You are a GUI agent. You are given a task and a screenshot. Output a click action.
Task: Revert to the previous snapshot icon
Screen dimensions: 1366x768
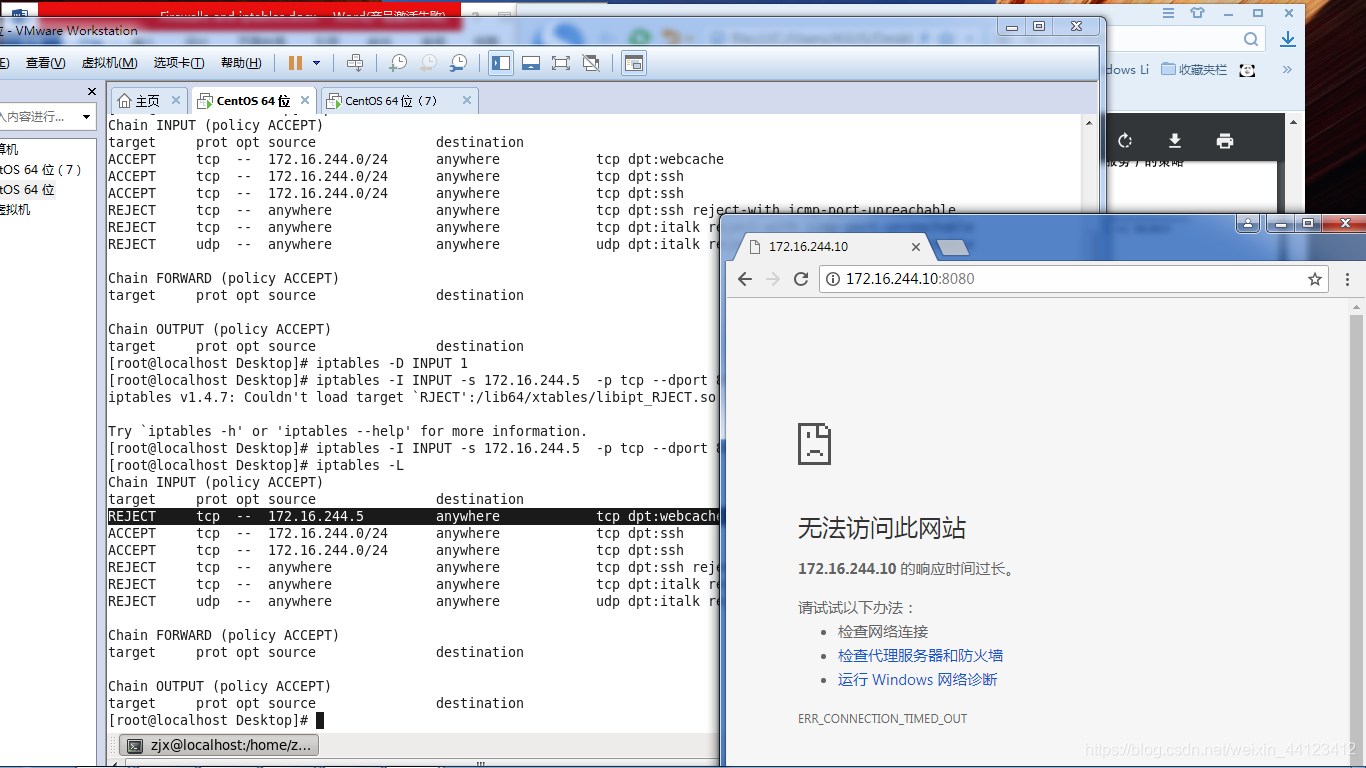coord(428,63)
